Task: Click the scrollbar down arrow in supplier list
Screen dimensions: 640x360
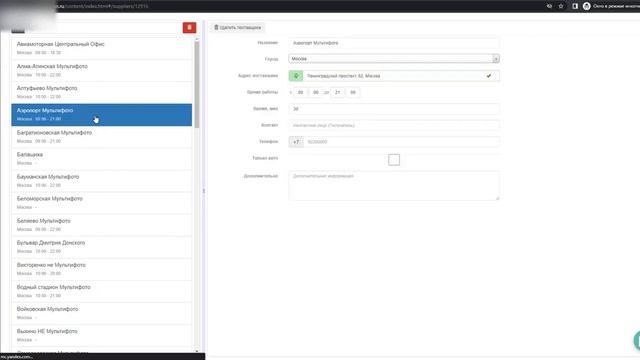Action: click(x=197, y=351)
